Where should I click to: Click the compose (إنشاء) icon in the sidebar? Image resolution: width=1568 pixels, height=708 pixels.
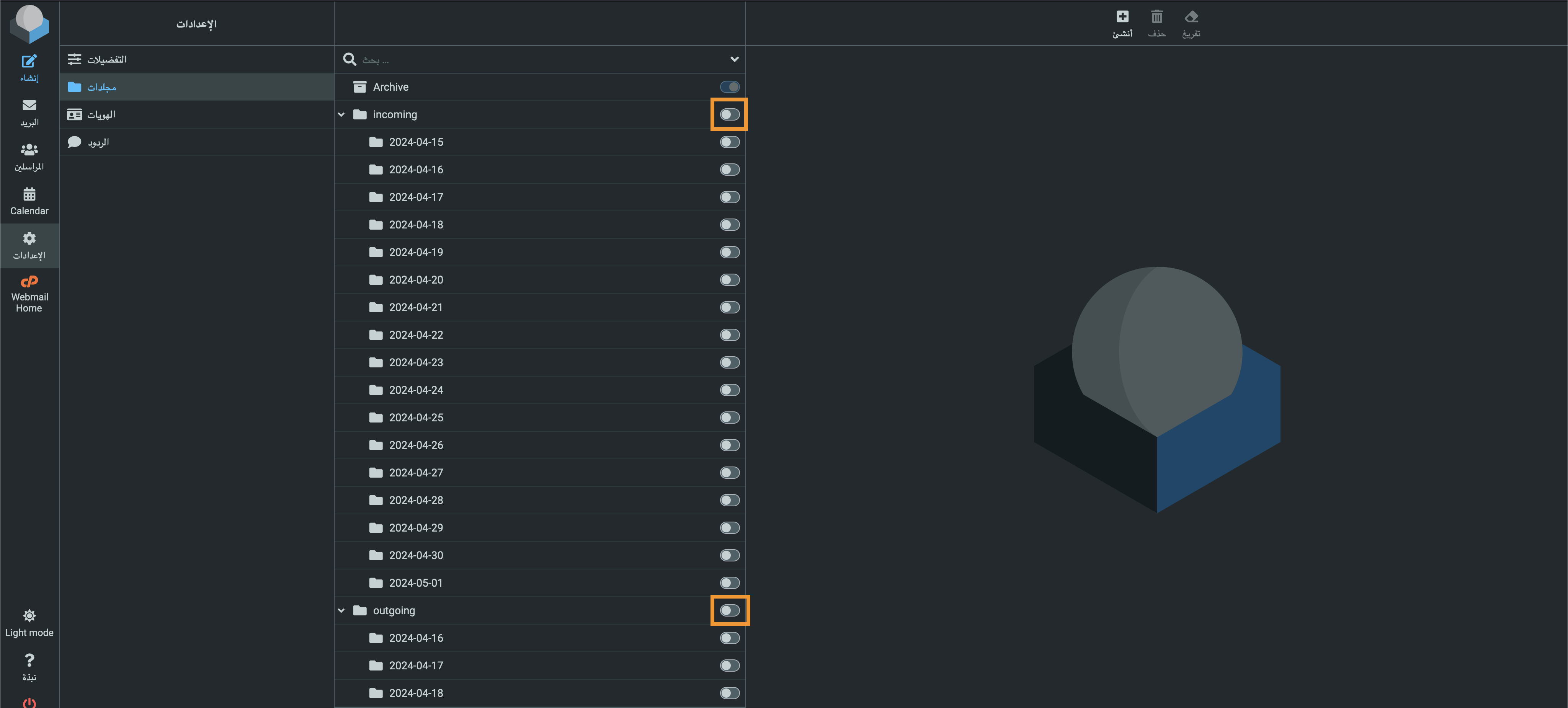(x=29, y=62)
